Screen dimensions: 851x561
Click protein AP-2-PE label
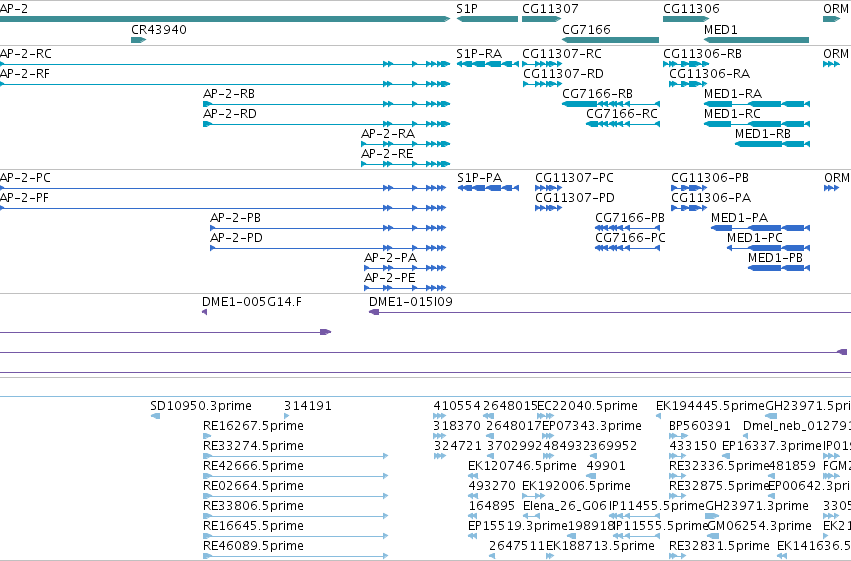pyautogui.click(x=389, y=278)
